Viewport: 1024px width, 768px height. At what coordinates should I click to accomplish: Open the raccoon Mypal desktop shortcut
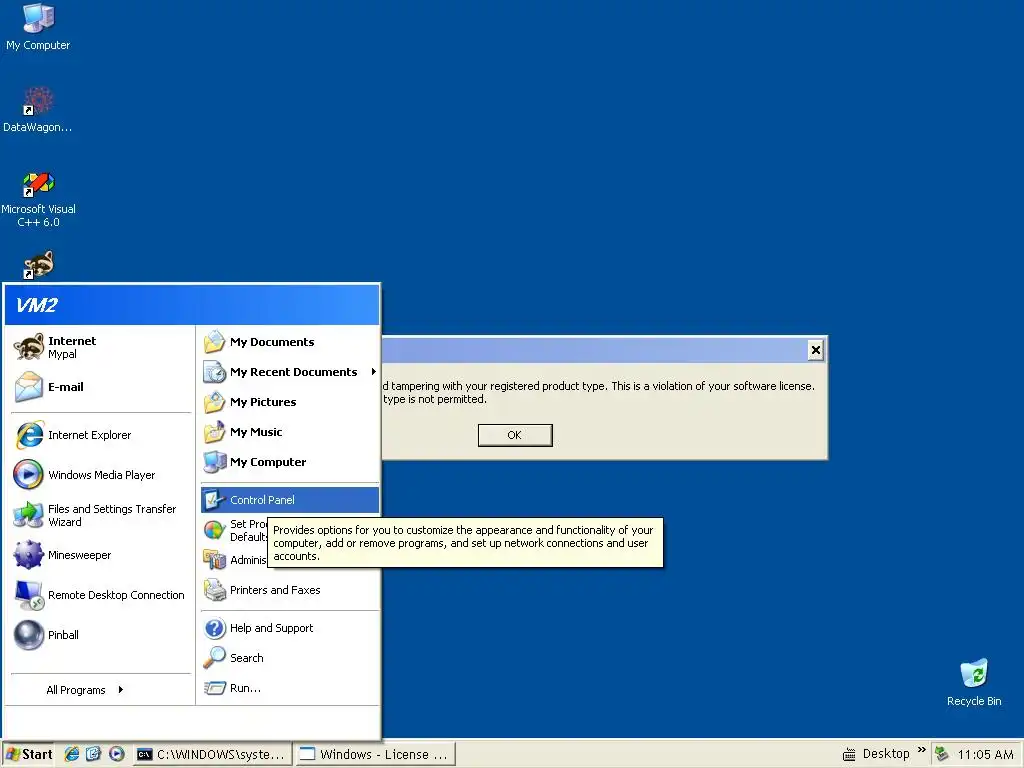tap(38, 264)
